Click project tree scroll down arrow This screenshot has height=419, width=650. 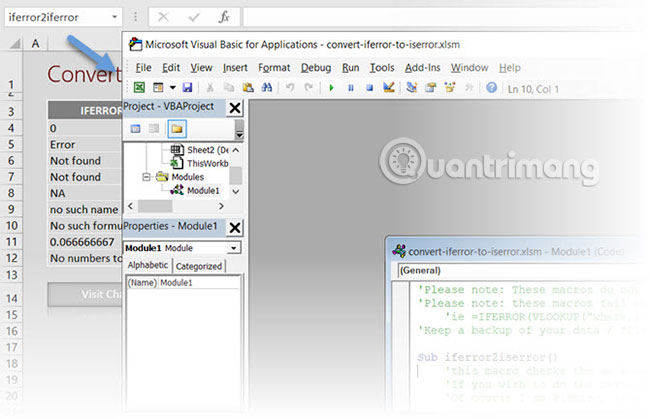point(235,191)
